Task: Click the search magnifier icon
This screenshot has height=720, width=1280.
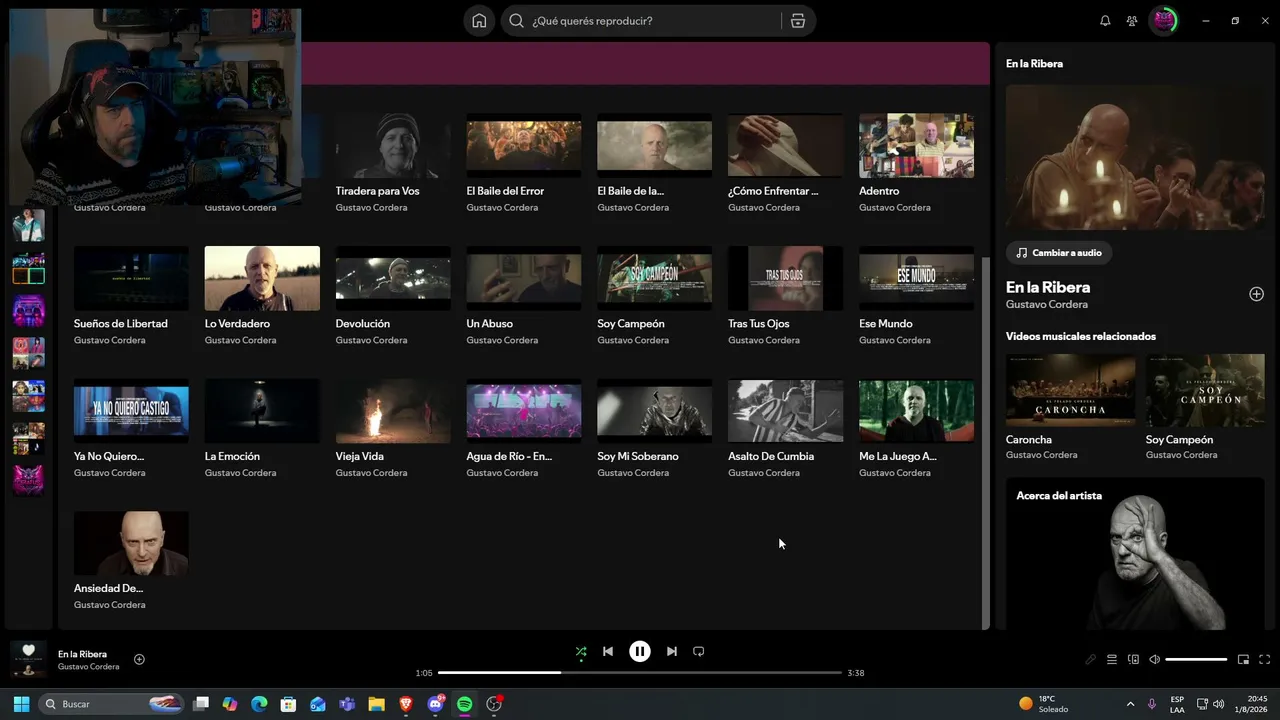Action: click(516, 21)
